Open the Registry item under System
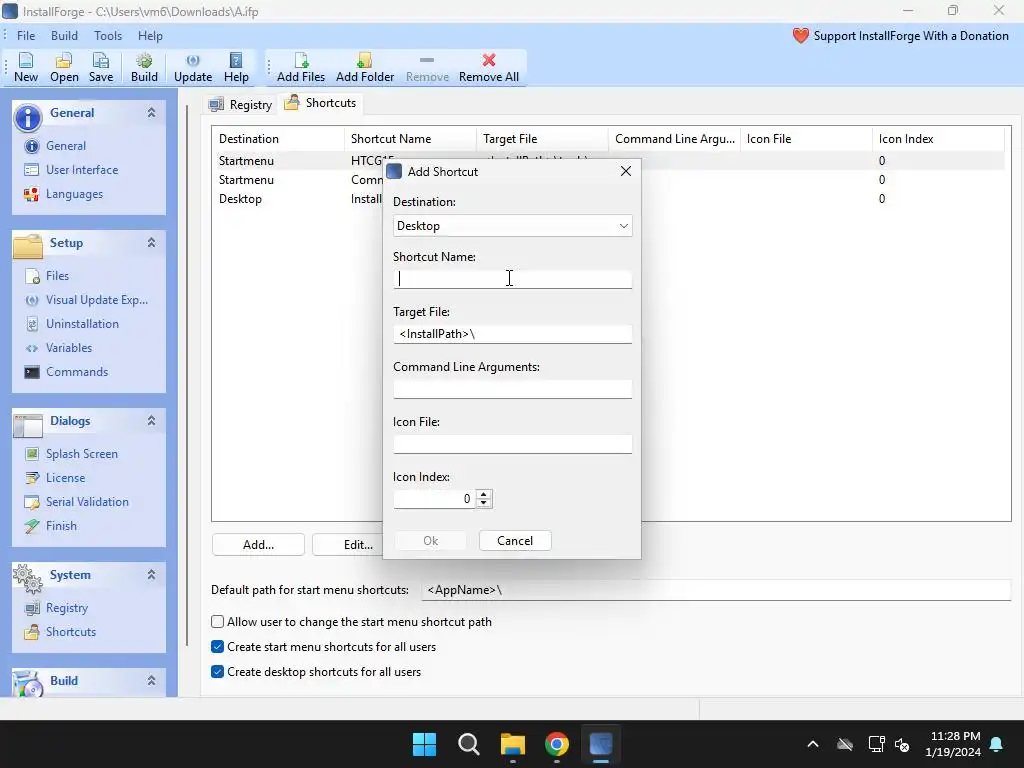 coord(66,608)
